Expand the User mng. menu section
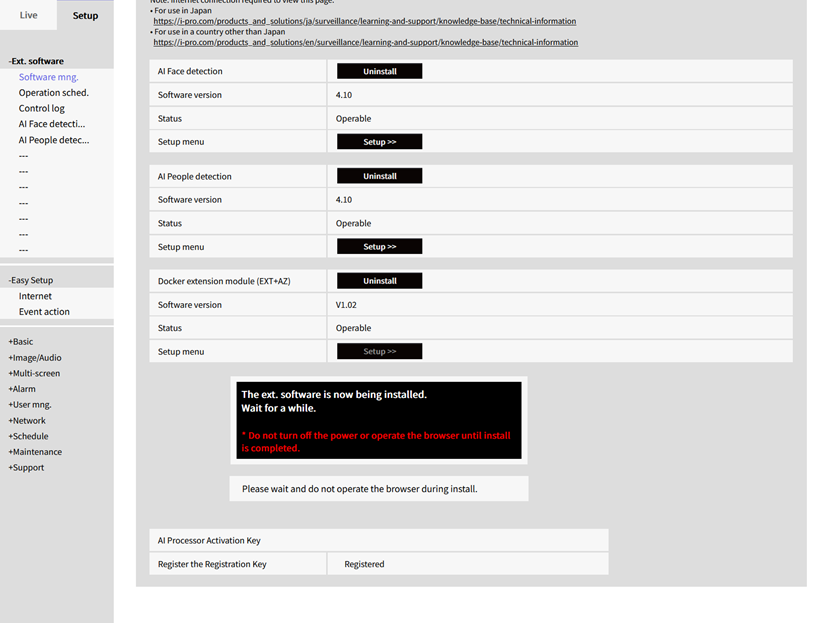This screenshot has height=623, width=831. point(30,405)
